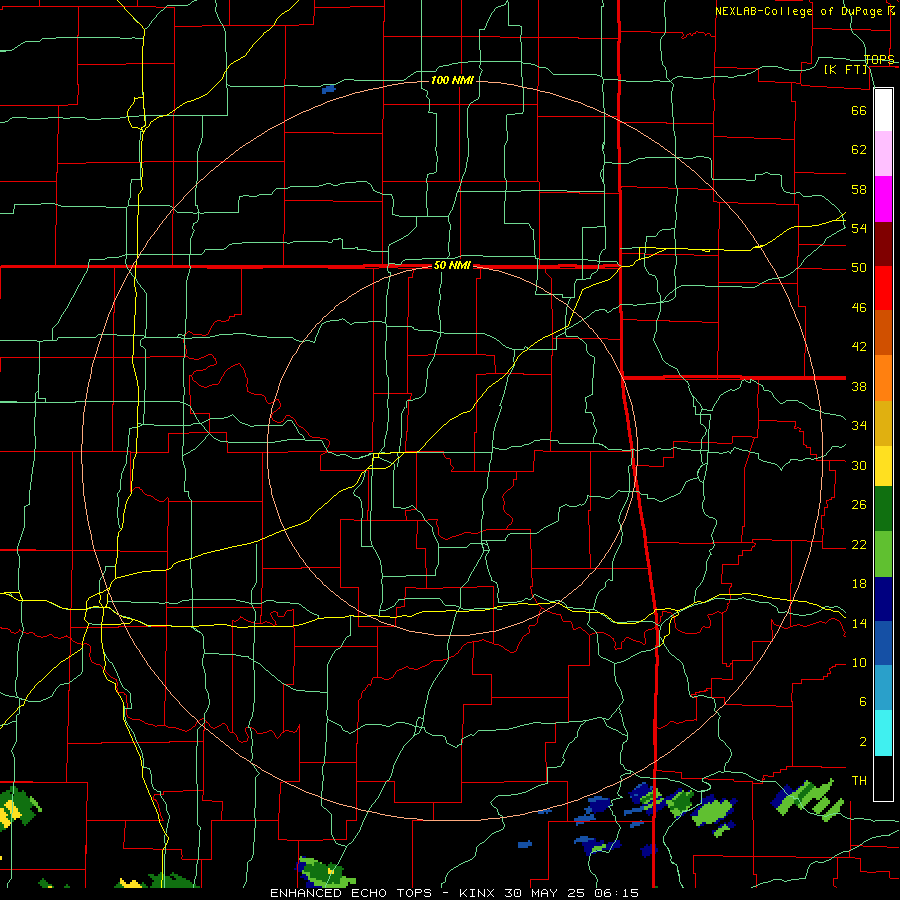Select the dark red legend band
Viewport: 900px width, 900px height.
click(x=883, y=244)
